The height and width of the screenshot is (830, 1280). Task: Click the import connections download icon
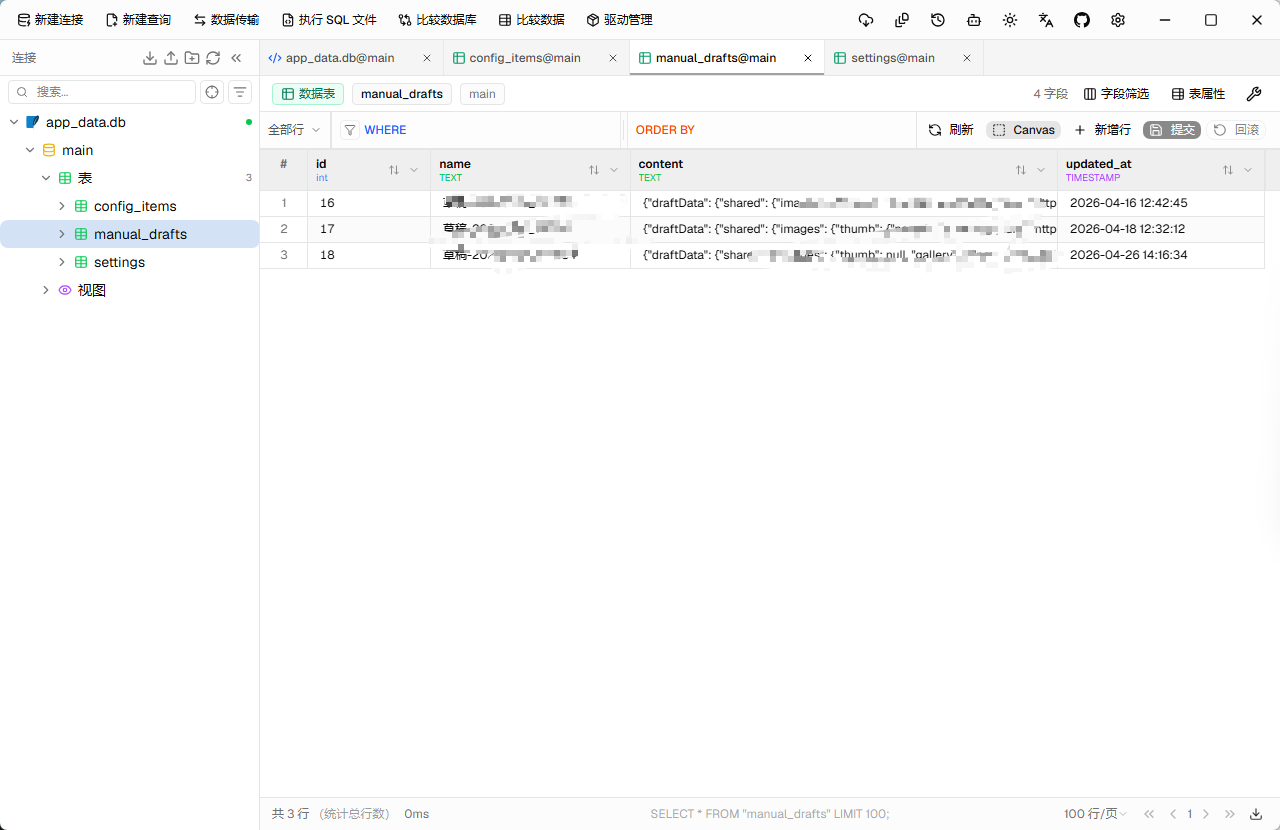coord(150,58)
